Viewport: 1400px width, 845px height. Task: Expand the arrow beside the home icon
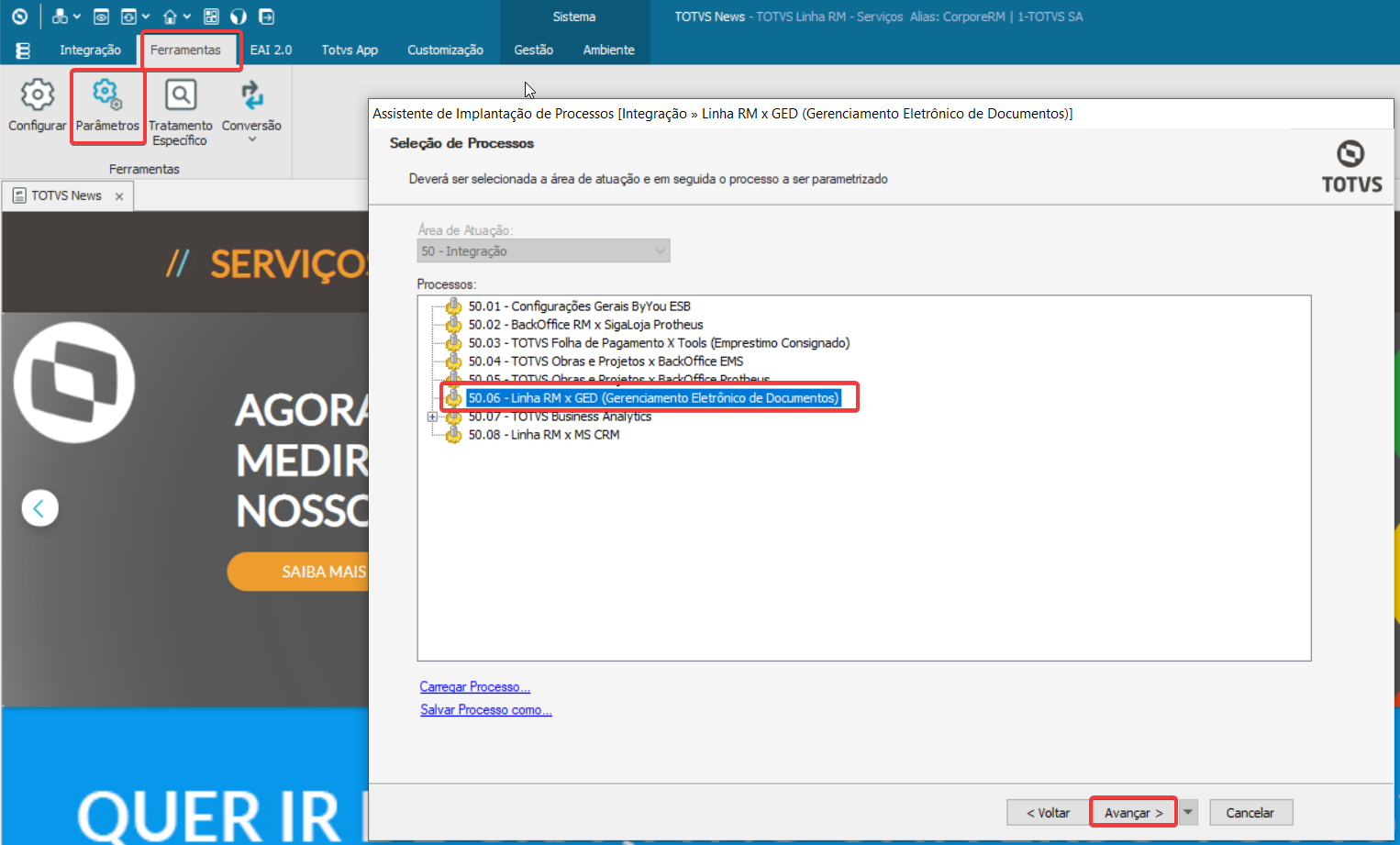[x=186, y=17]
